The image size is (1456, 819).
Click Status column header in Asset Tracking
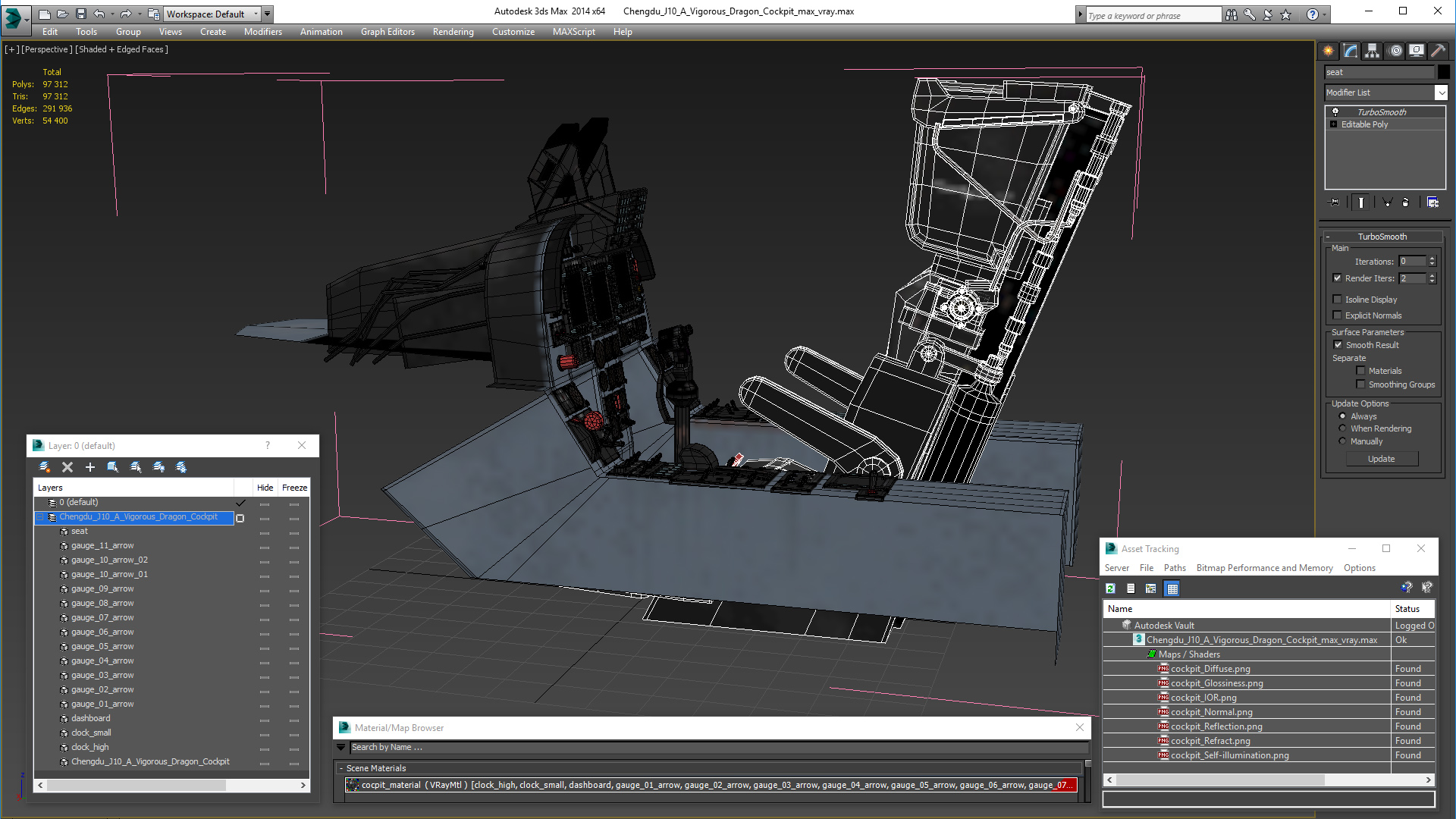1413,609
